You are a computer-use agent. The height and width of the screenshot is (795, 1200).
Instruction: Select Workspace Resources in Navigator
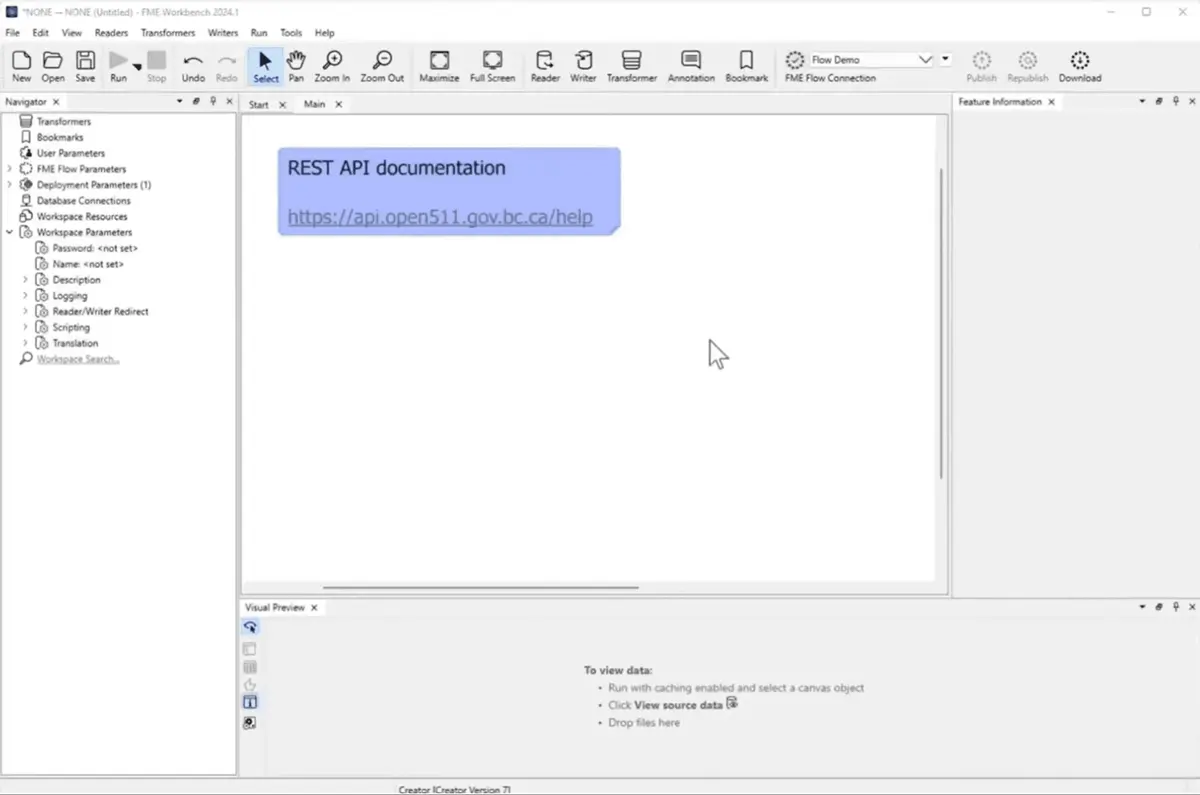tap(82, 217)
